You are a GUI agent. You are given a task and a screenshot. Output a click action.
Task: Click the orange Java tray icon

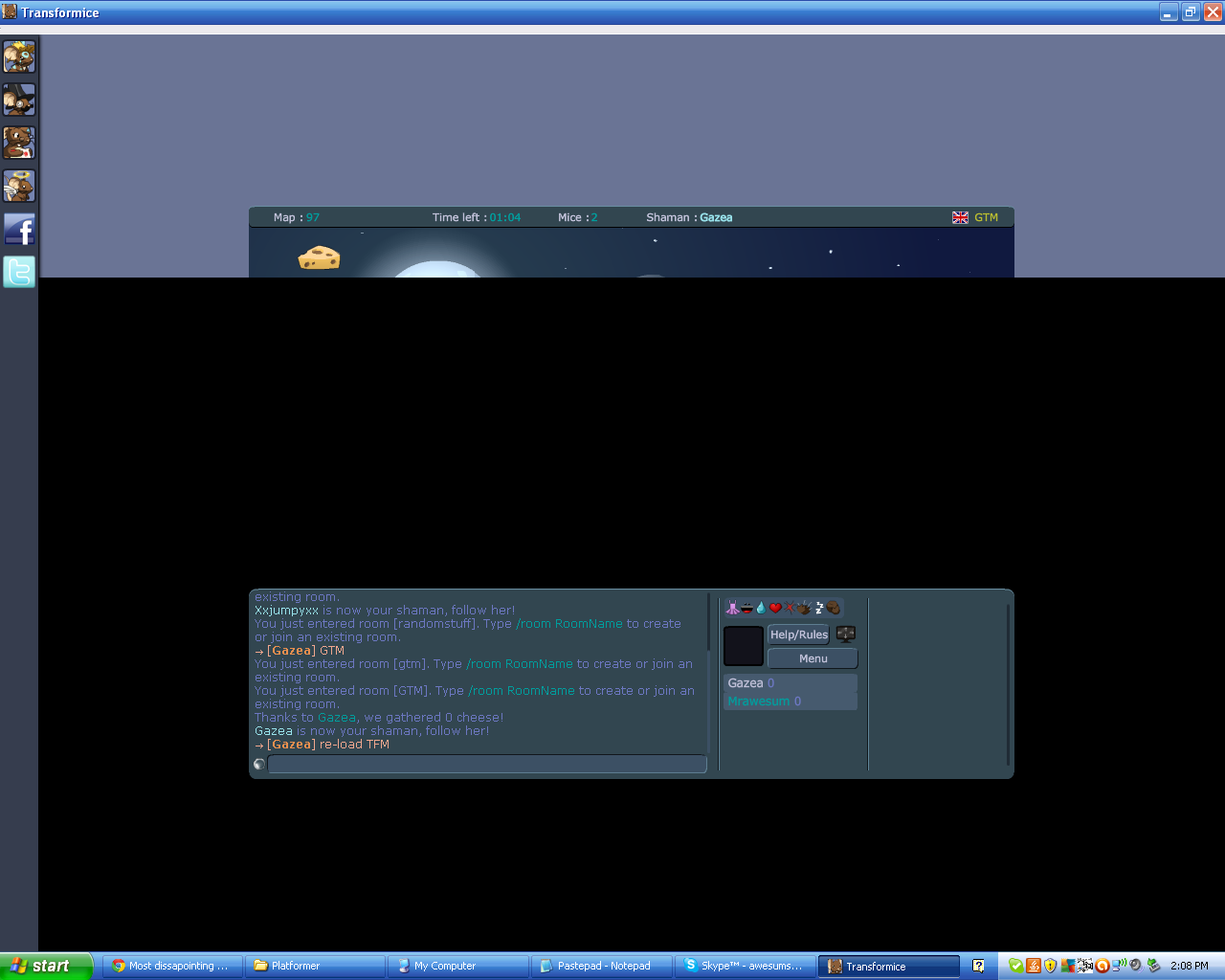pyautogui.click(x=1034, y=966)
